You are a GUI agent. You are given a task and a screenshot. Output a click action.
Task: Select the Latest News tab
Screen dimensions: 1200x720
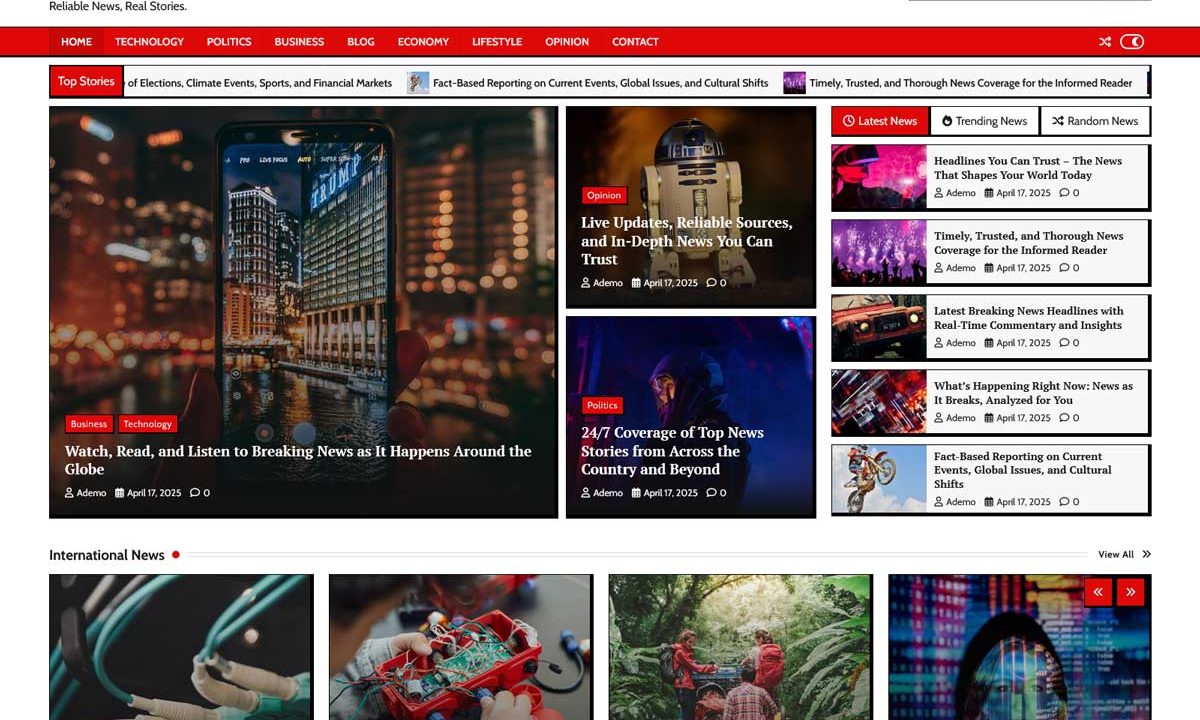click(x=880, y=121)
